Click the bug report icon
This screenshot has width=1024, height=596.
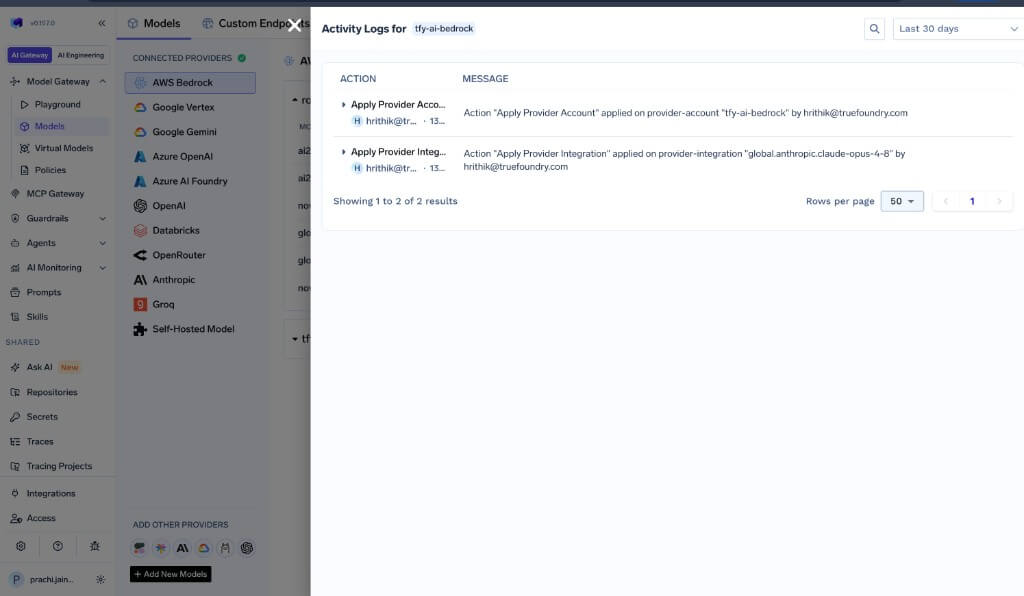95,546
